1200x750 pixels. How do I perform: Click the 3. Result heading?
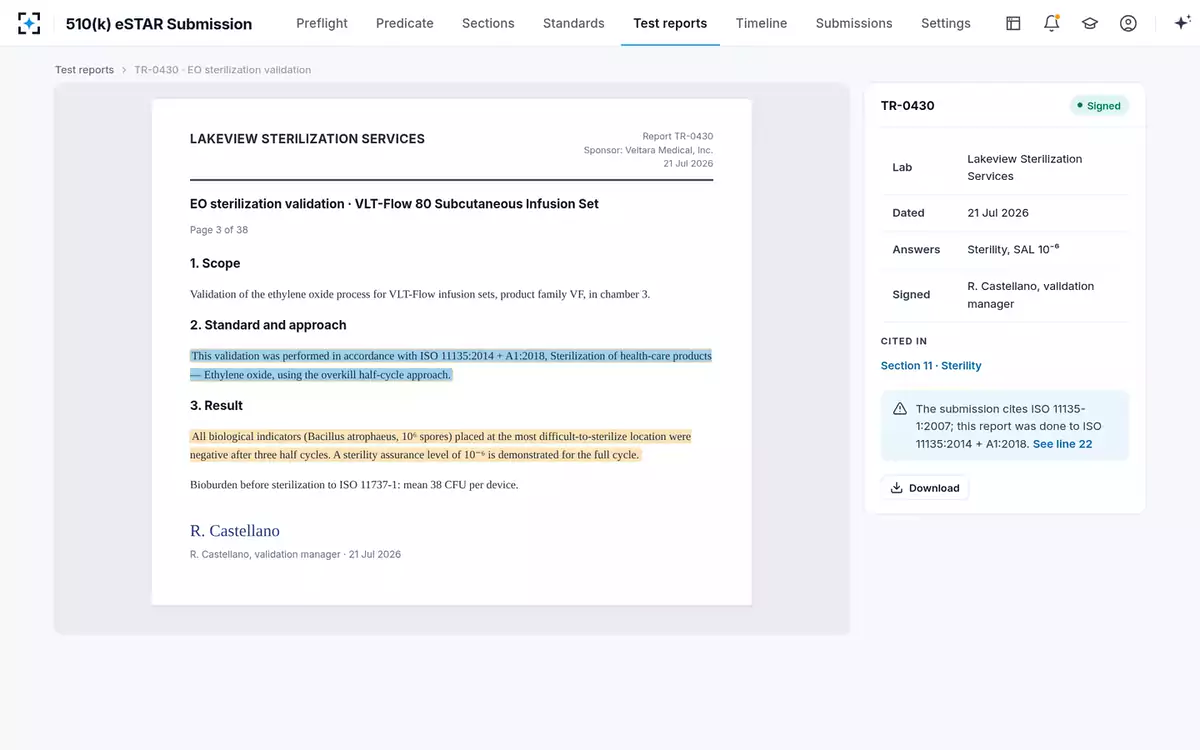coord(216,406)
